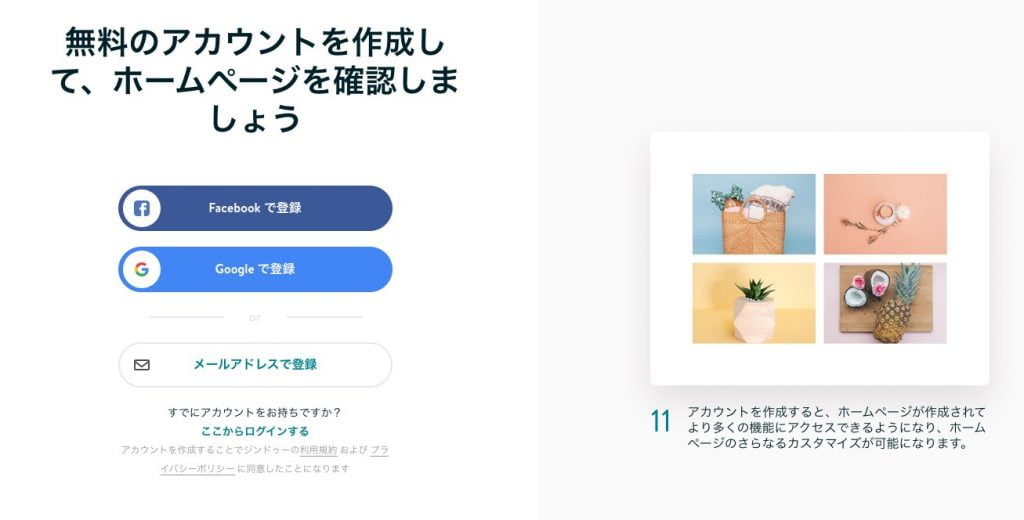Click the teal number 11 icon
The height and width of the screenshot is (520, 1024).
[x=660, y=422]
